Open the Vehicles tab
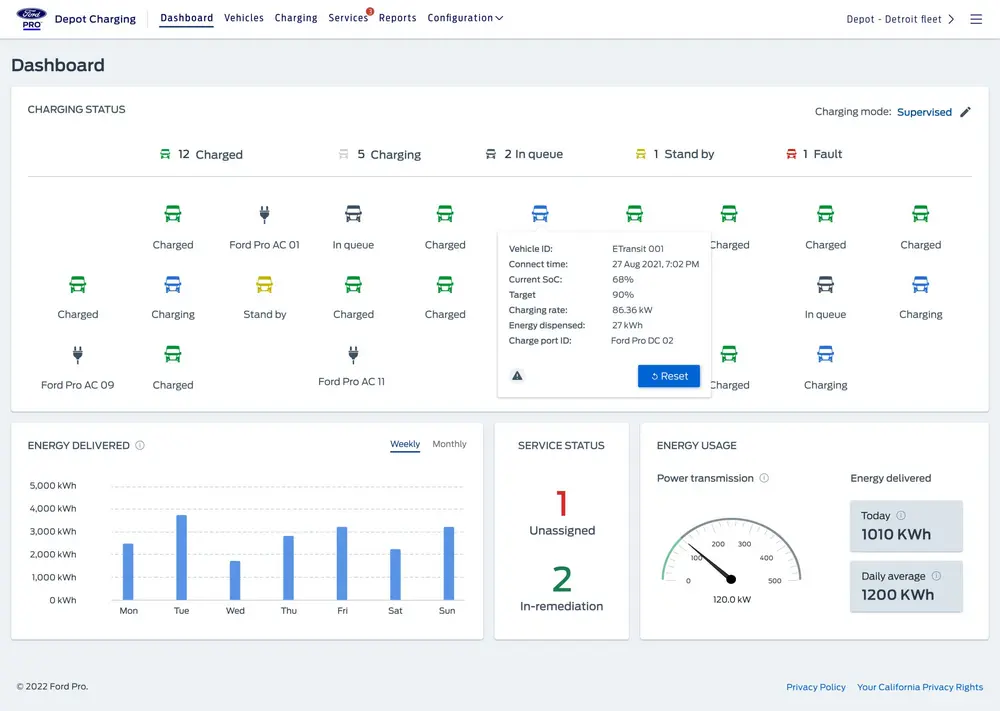Image resolution: width=1000 pixels, height=711 pixels. coord(244,18)
